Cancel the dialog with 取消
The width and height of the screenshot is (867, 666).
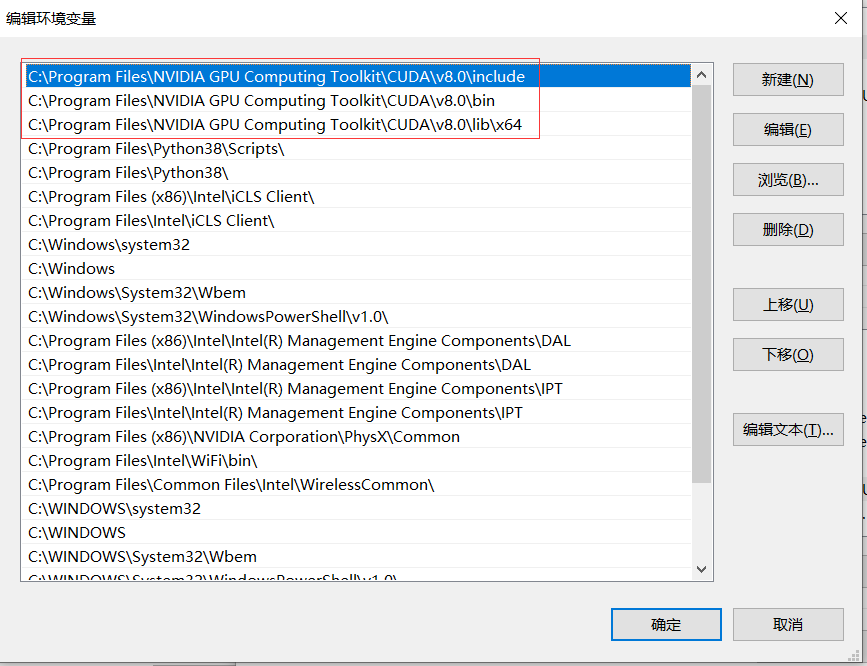point(787,624)
